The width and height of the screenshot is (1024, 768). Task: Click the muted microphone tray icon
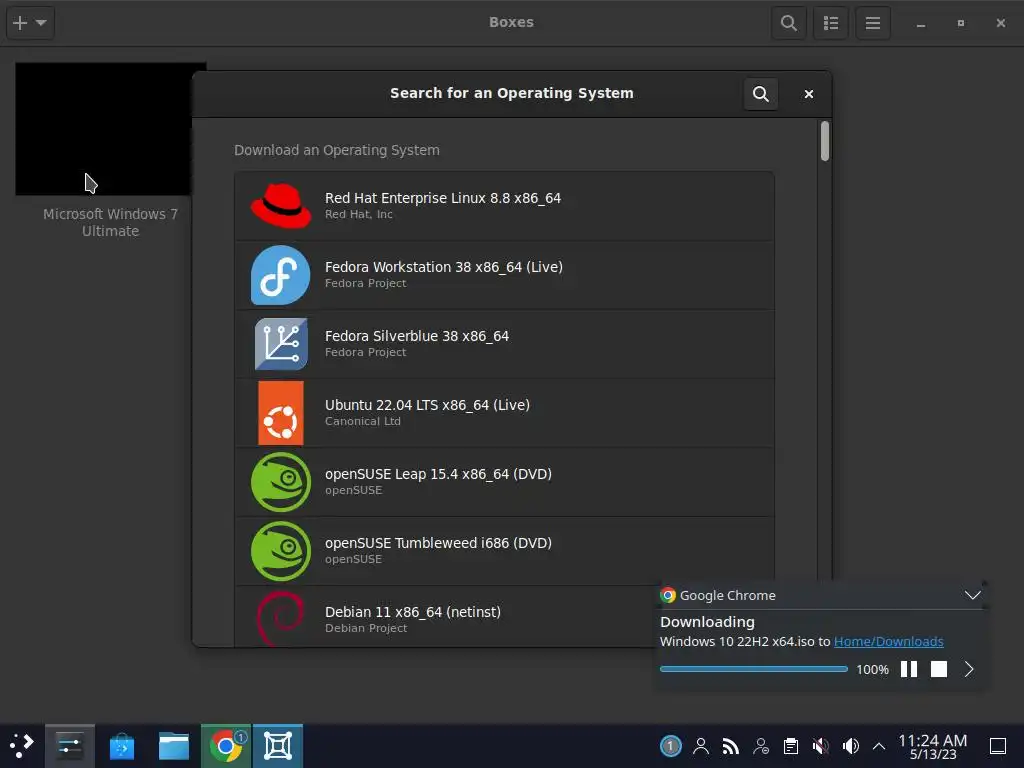[x=820, y=746]
